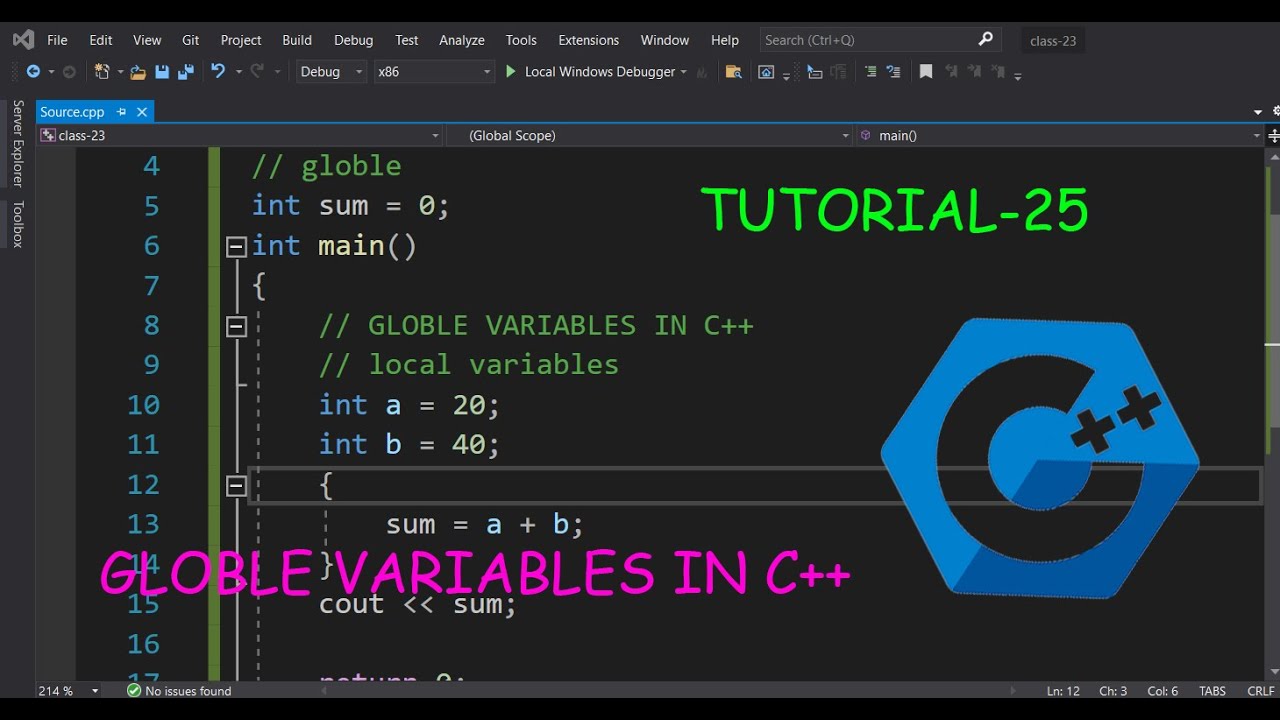Click the Visual Studio logo icon
This screenshot has width=1280, height=720.
point(23,40)
